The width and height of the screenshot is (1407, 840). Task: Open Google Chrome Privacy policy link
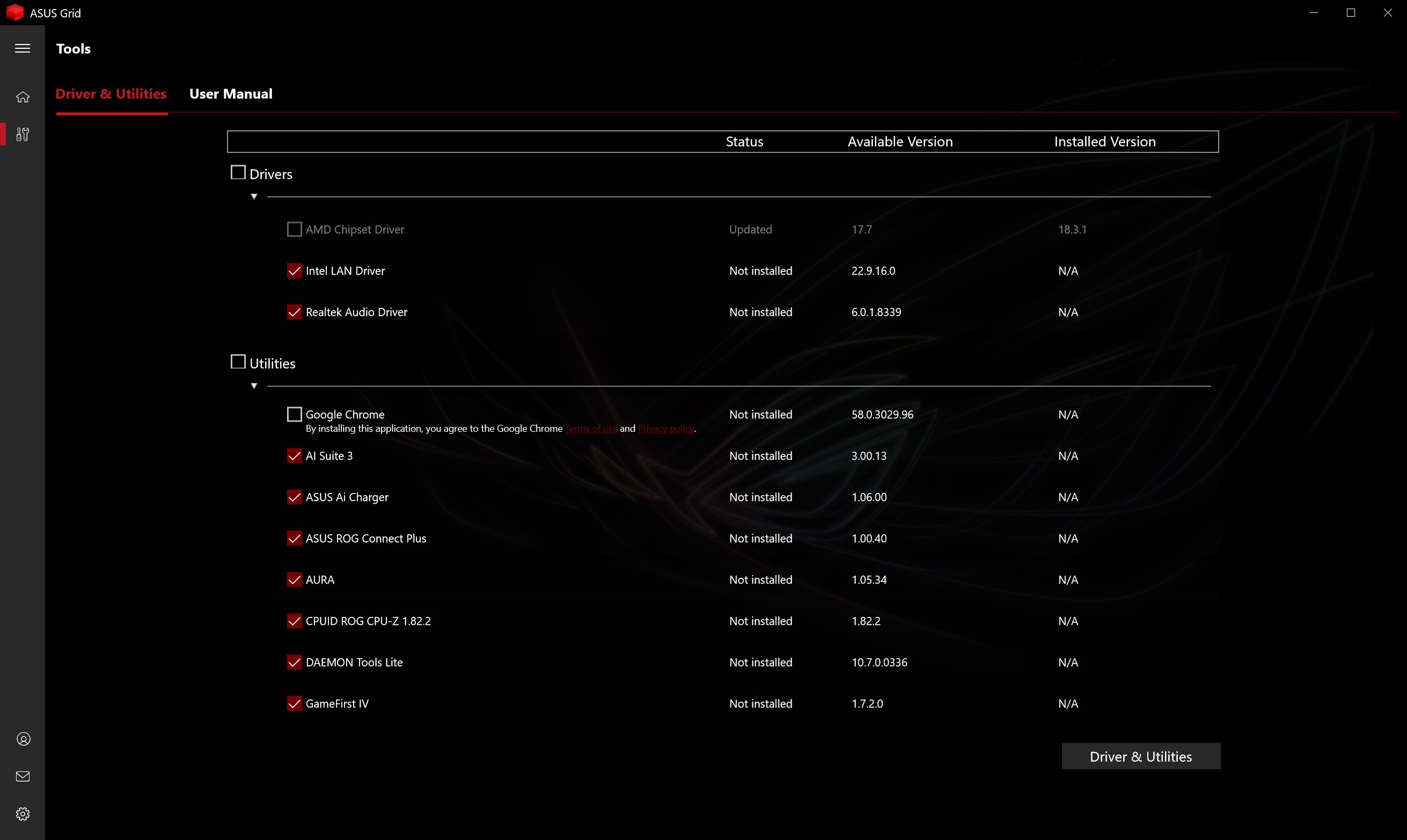coord(666,429)
